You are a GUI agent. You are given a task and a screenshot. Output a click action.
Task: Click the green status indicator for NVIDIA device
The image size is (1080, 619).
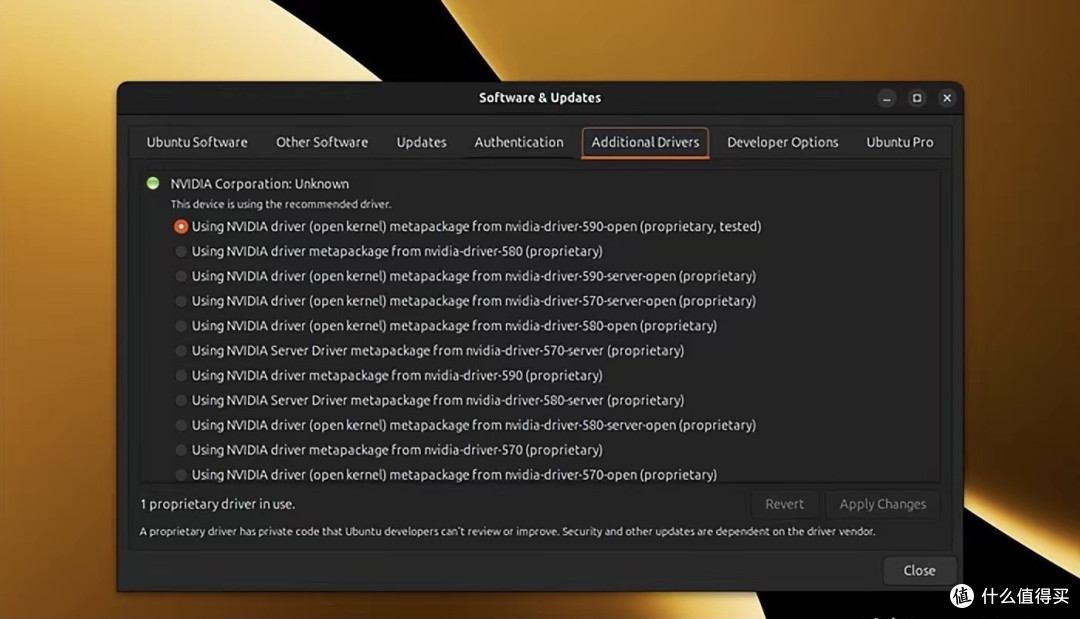pos(153,183)
